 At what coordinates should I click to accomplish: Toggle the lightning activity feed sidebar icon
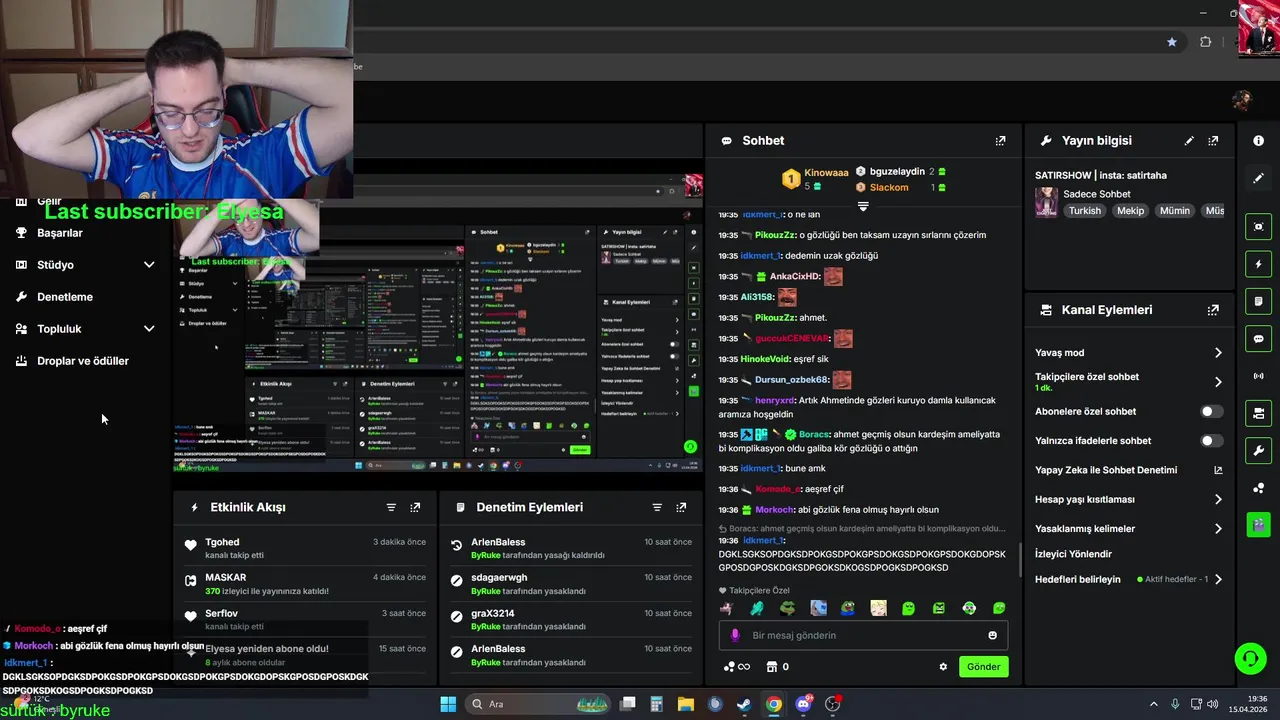(x=1258, y=264)
